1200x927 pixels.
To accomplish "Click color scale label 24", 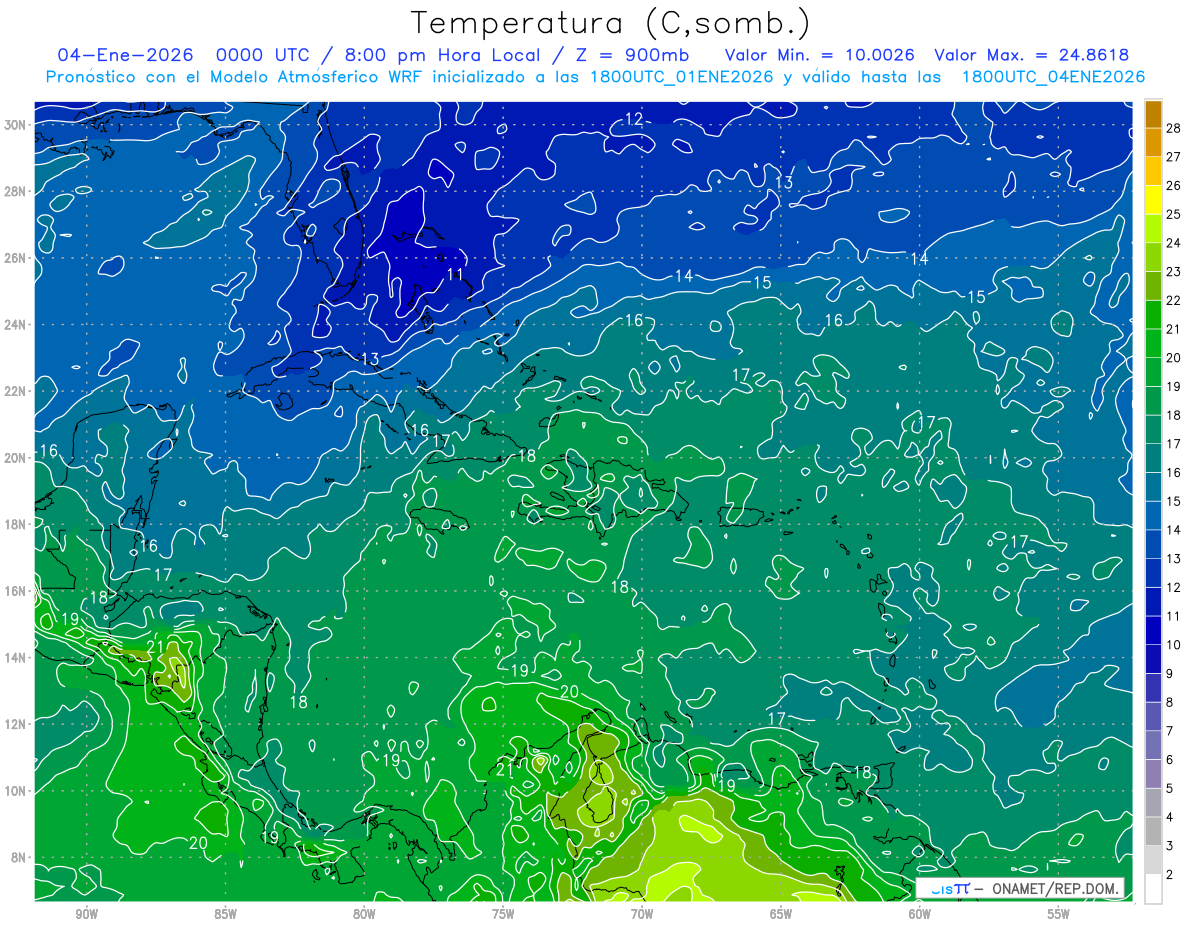I will (x=1174, y=243).
